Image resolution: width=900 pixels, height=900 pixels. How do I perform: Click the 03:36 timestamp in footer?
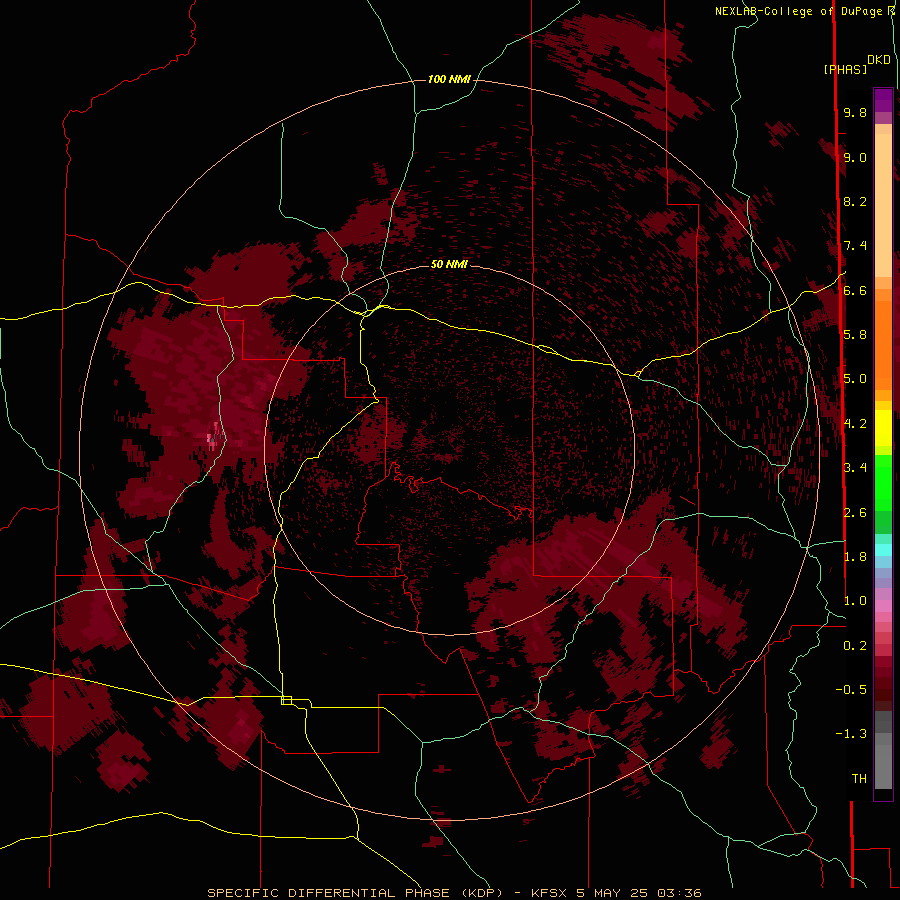[x=680, y=893]
